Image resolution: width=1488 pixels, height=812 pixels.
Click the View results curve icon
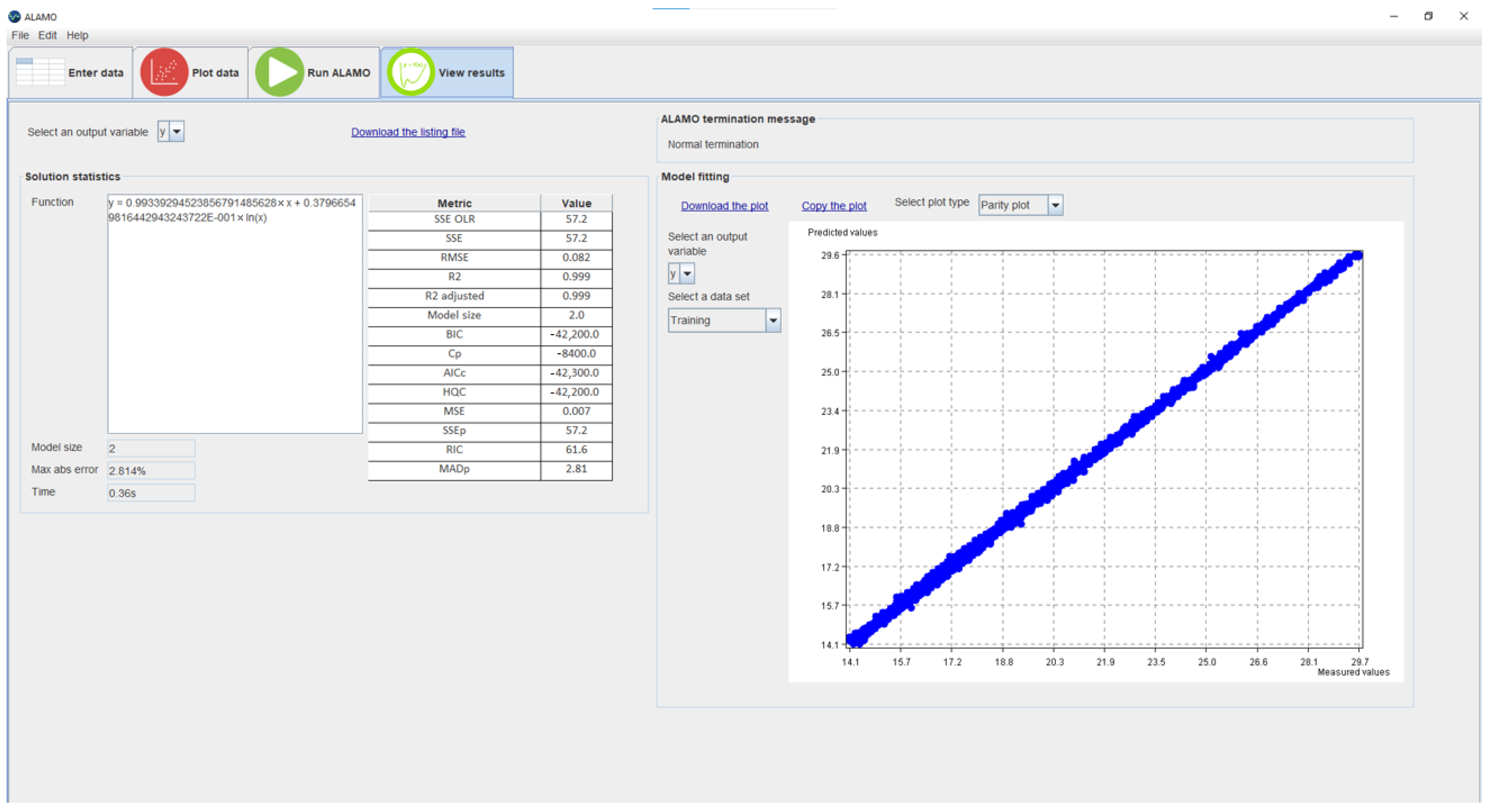[x=411, y=72]
